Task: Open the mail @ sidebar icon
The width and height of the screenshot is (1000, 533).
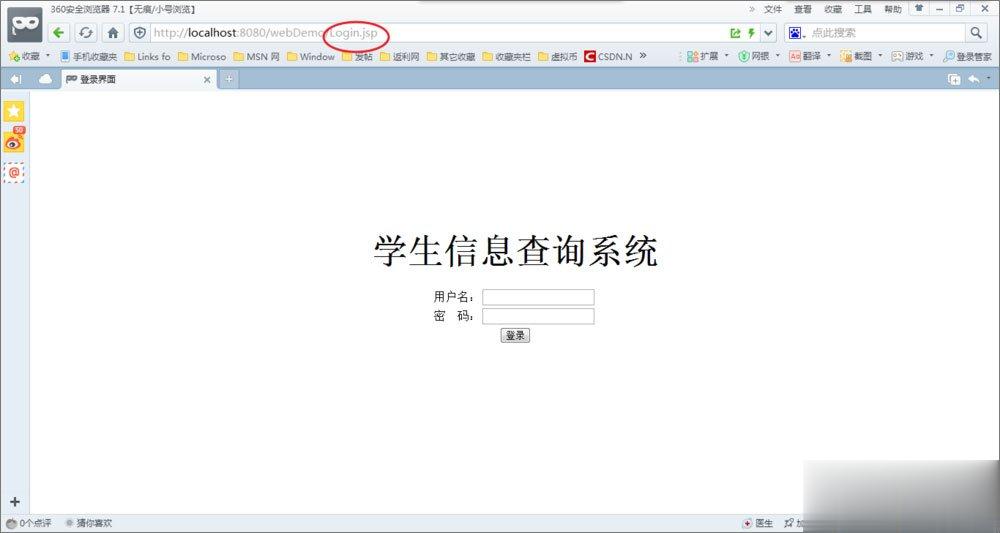Action: [14, 172]
